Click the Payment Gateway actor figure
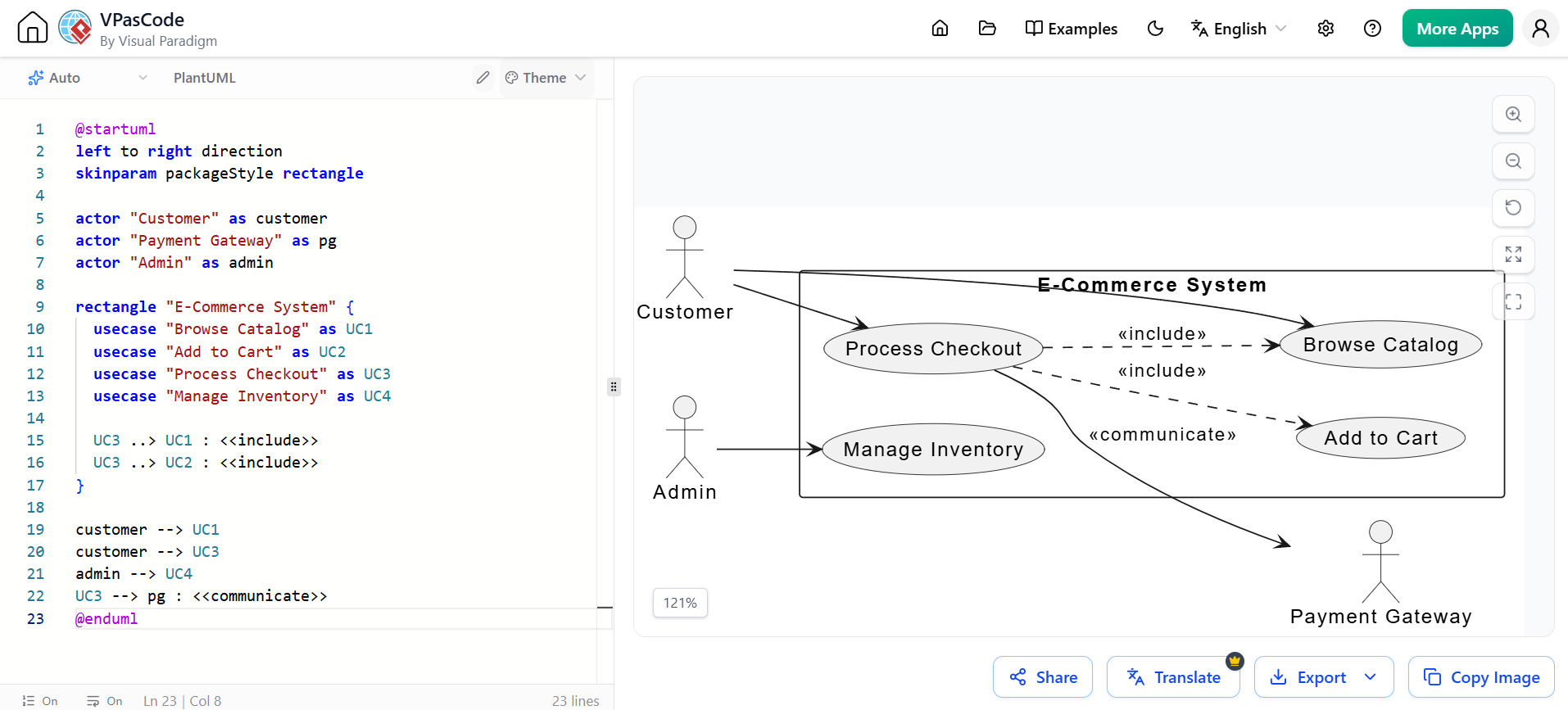The height and width of the screenshot is (710, 1568). tap(1380, 562)
